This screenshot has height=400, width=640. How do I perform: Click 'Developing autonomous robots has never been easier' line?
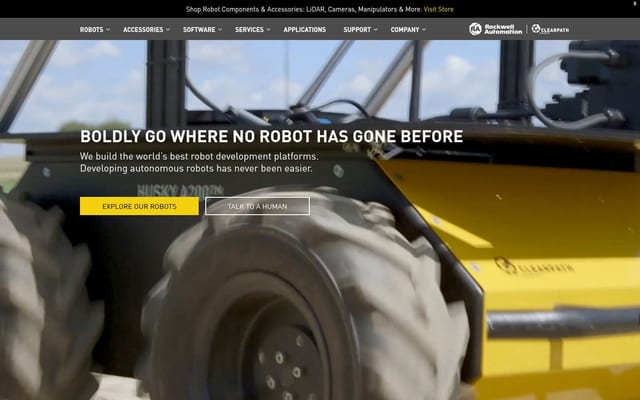196,168
